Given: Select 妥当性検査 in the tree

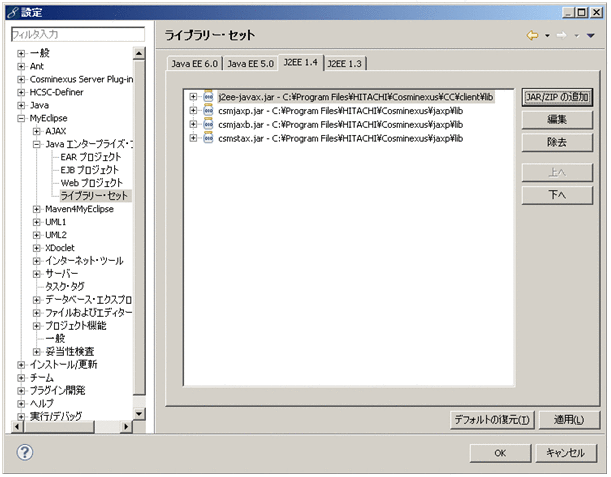Looking at the screenshot, I should (x=70, y=352).
